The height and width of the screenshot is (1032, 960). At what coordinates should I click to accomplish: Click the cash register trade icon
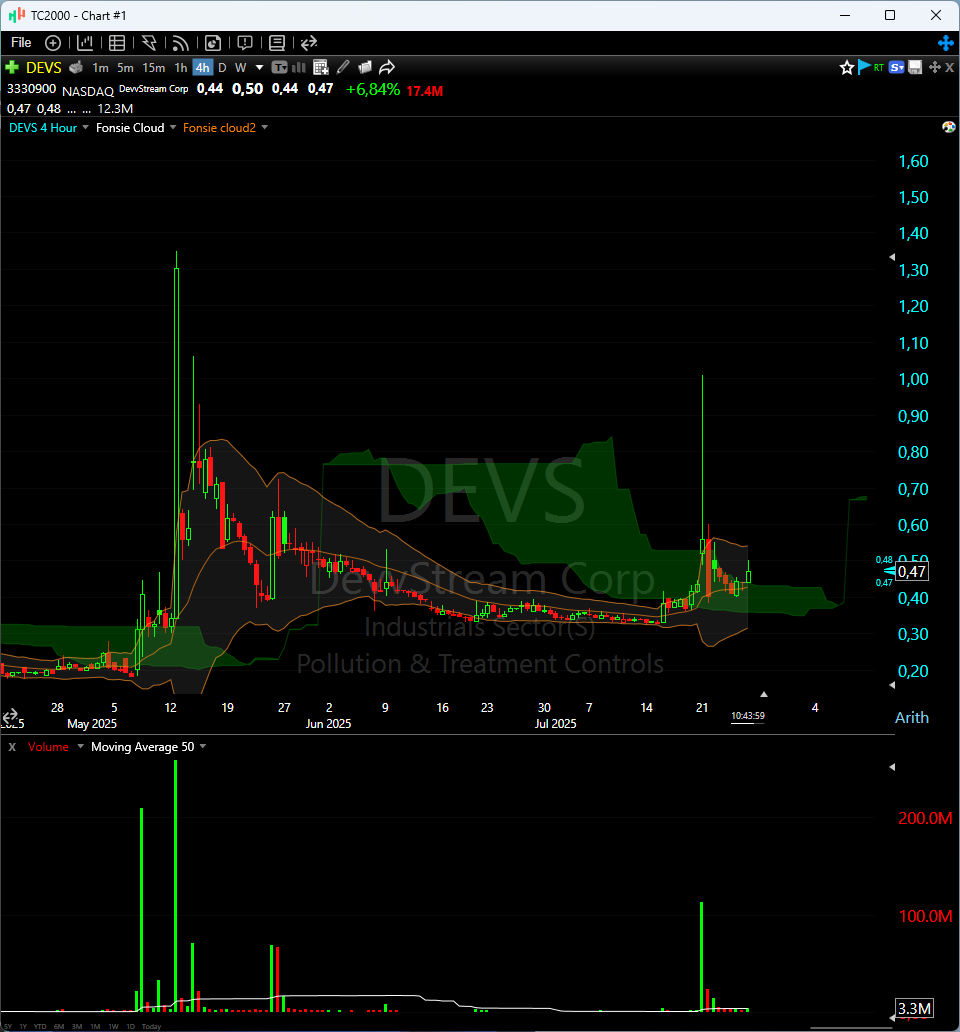(x=76, y=67)
